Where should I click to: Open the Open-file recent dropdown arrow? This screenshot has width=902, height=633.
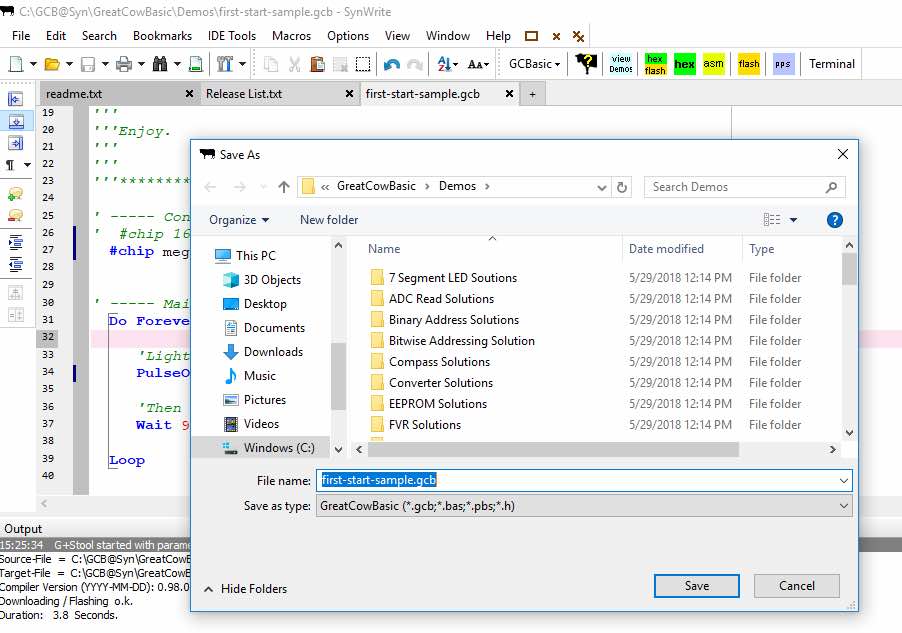[70, 64]
